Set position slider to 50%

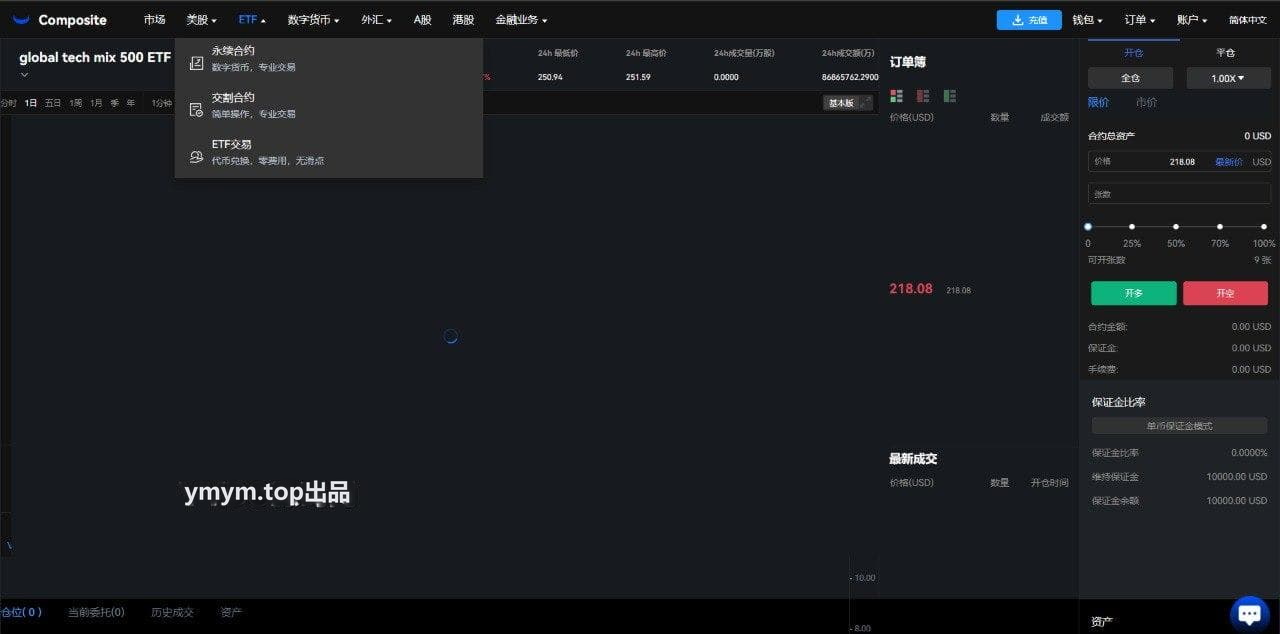[x=1176, y=227]
